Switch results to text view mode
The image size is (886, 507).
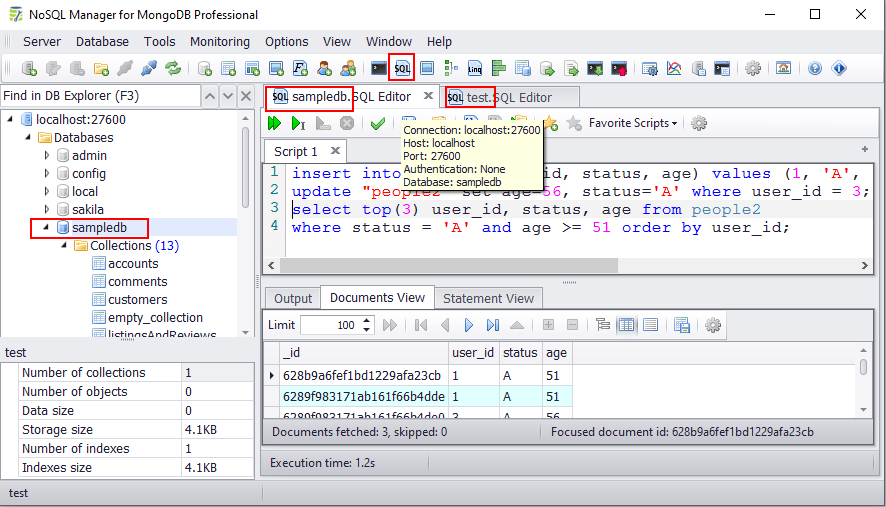[650, 325]
